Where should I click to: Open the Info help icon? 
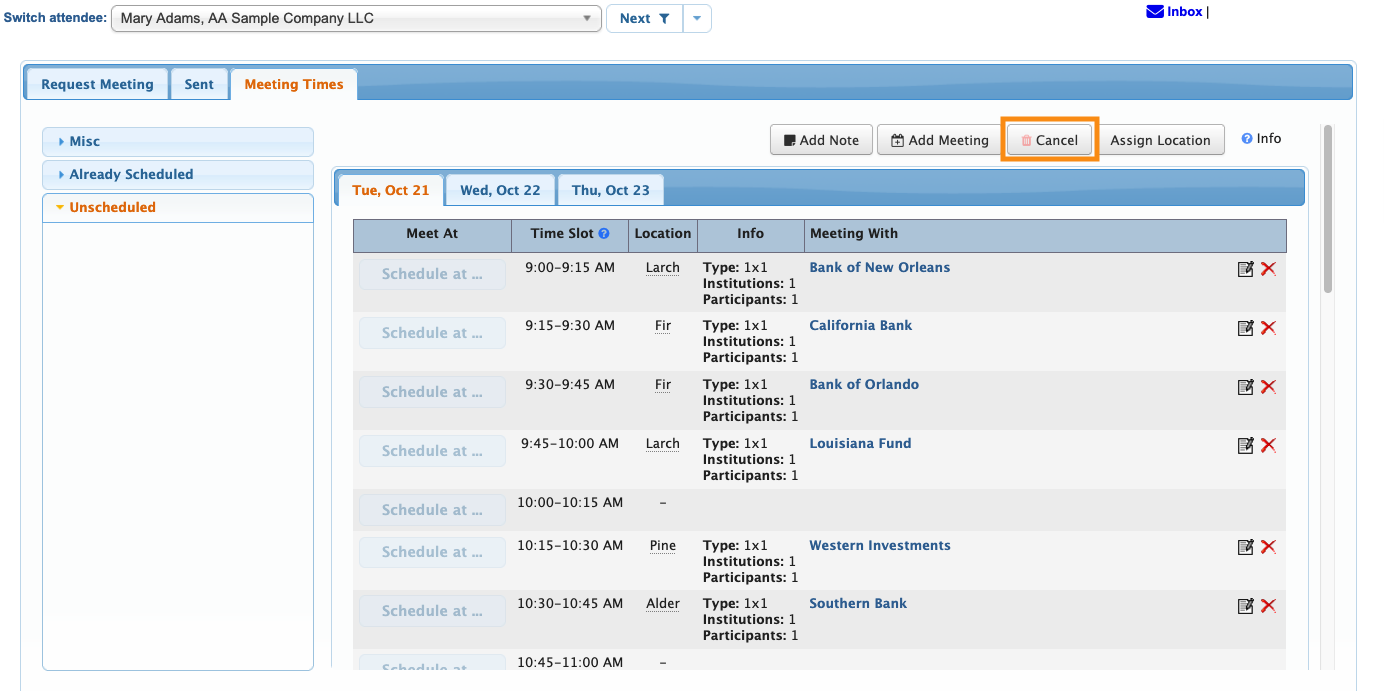pos(1247,139)
